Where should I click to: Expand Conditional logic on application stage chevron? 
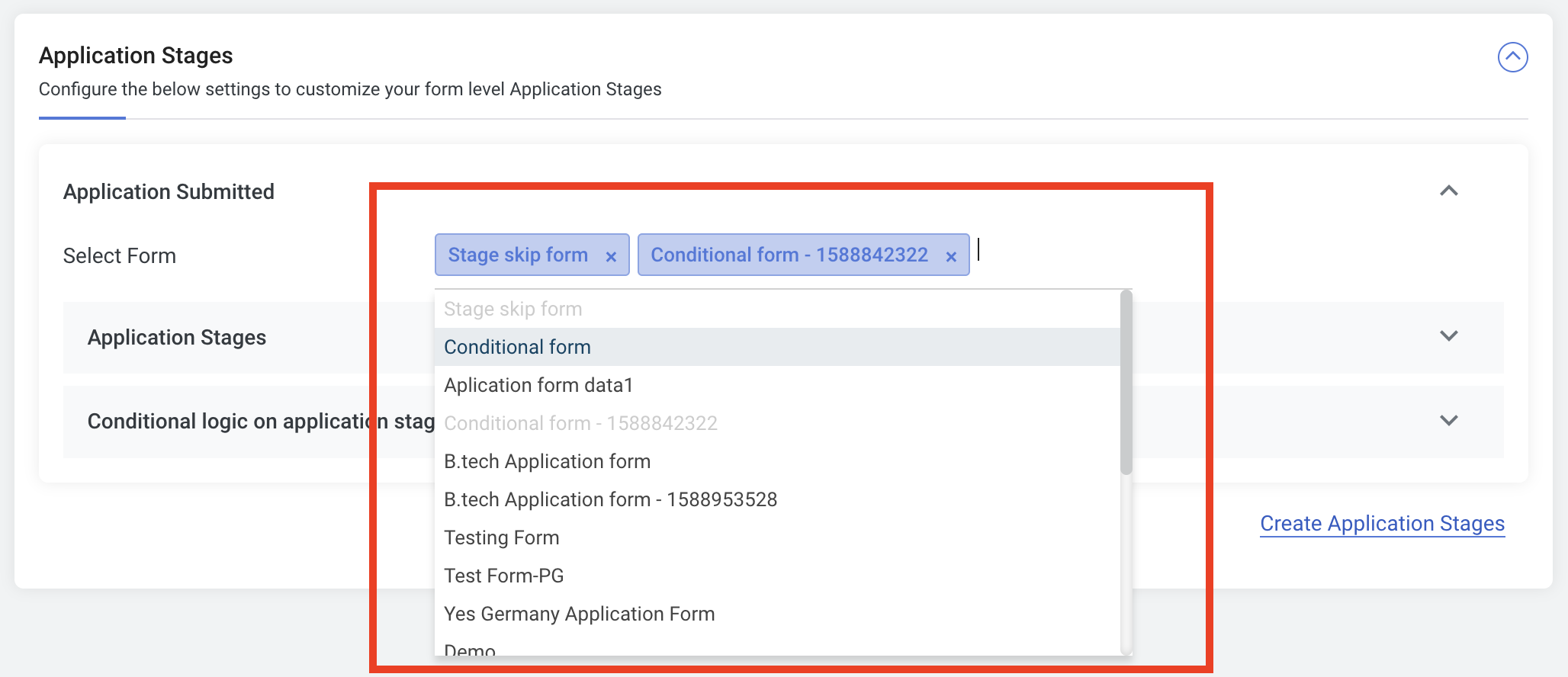tap(1448, 421)
